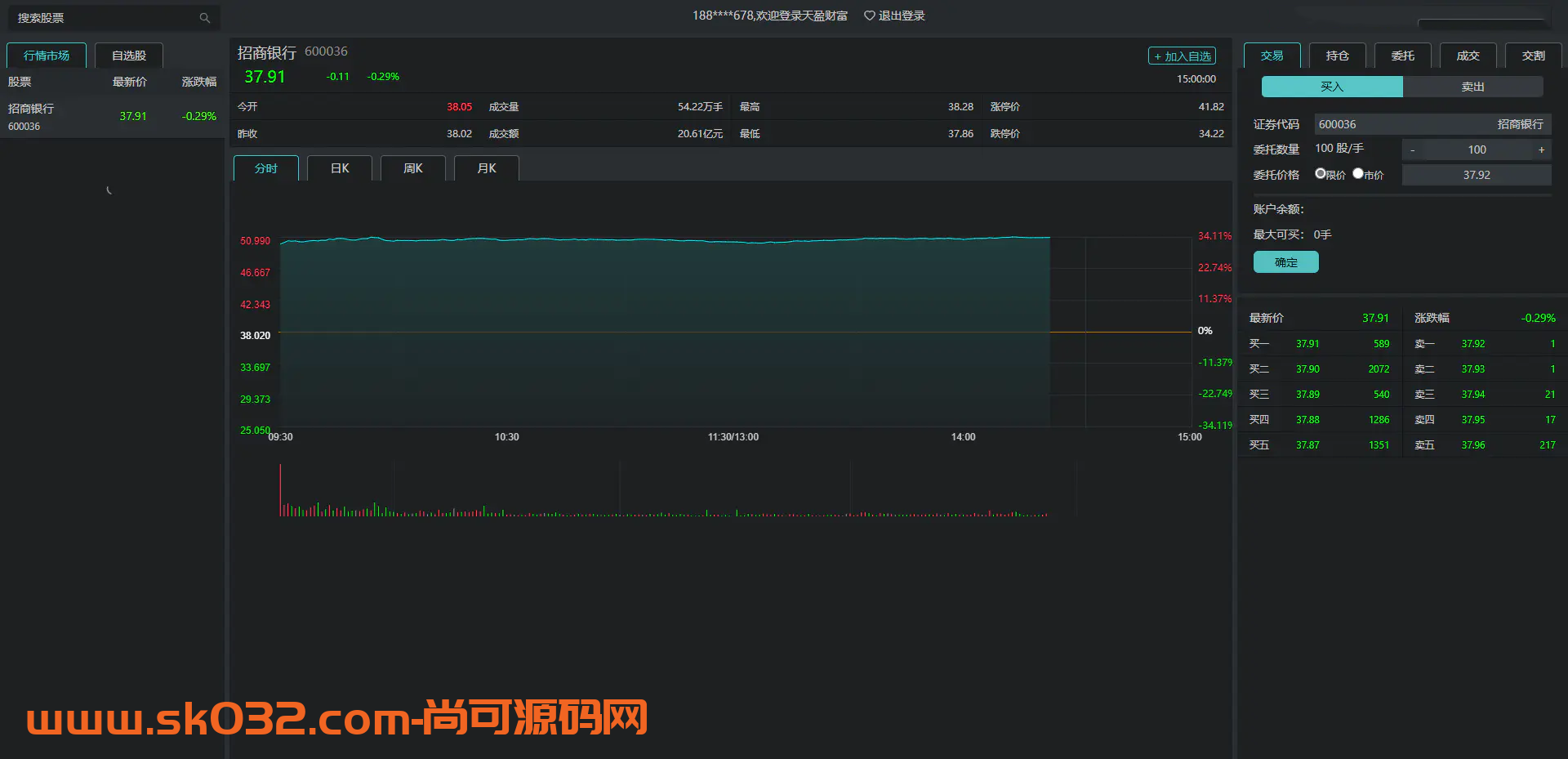The height and width of the screenshot is (759, 1568).
Task: Choose 卖出 order side
Action: click(1473, 87)
